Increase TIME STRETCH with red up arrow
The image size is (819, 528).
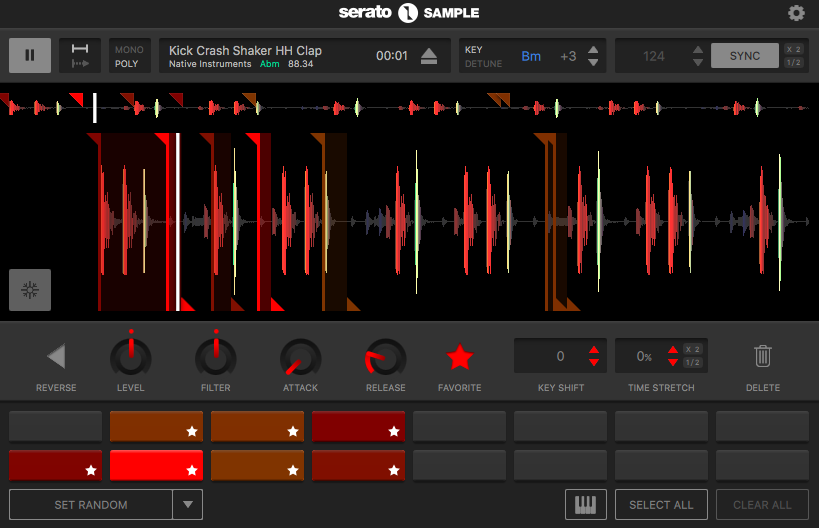[x=673, y=349]
